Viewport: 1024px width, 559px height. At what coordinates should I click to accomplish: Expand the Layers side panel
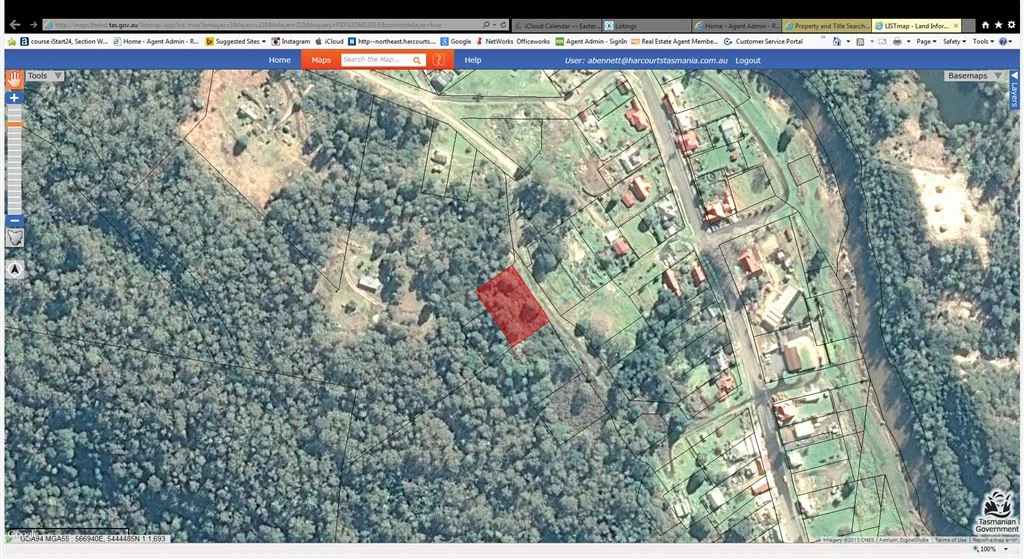pyautogui.click(x=1013, y=93)
